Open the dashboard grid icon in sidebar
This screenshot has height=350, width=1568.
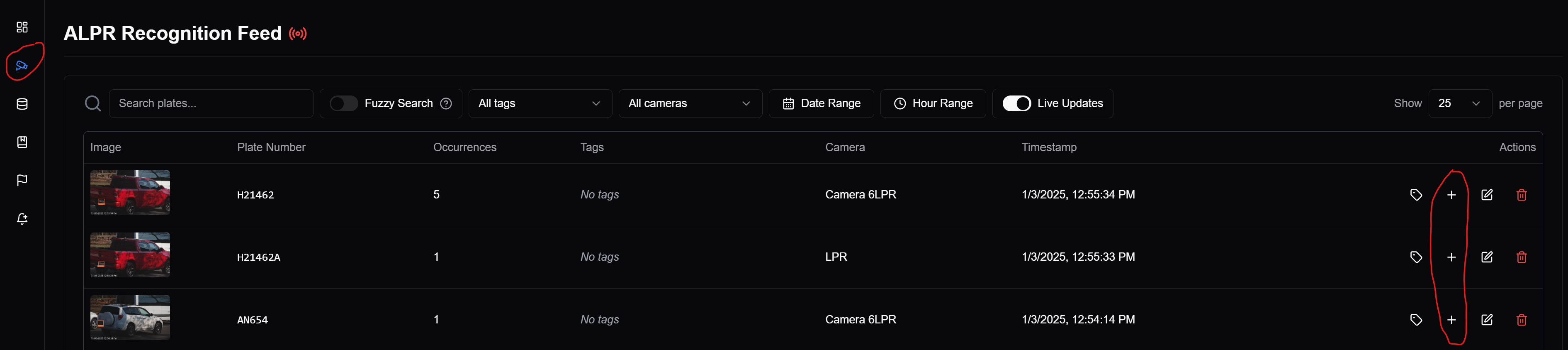[22, 27]
